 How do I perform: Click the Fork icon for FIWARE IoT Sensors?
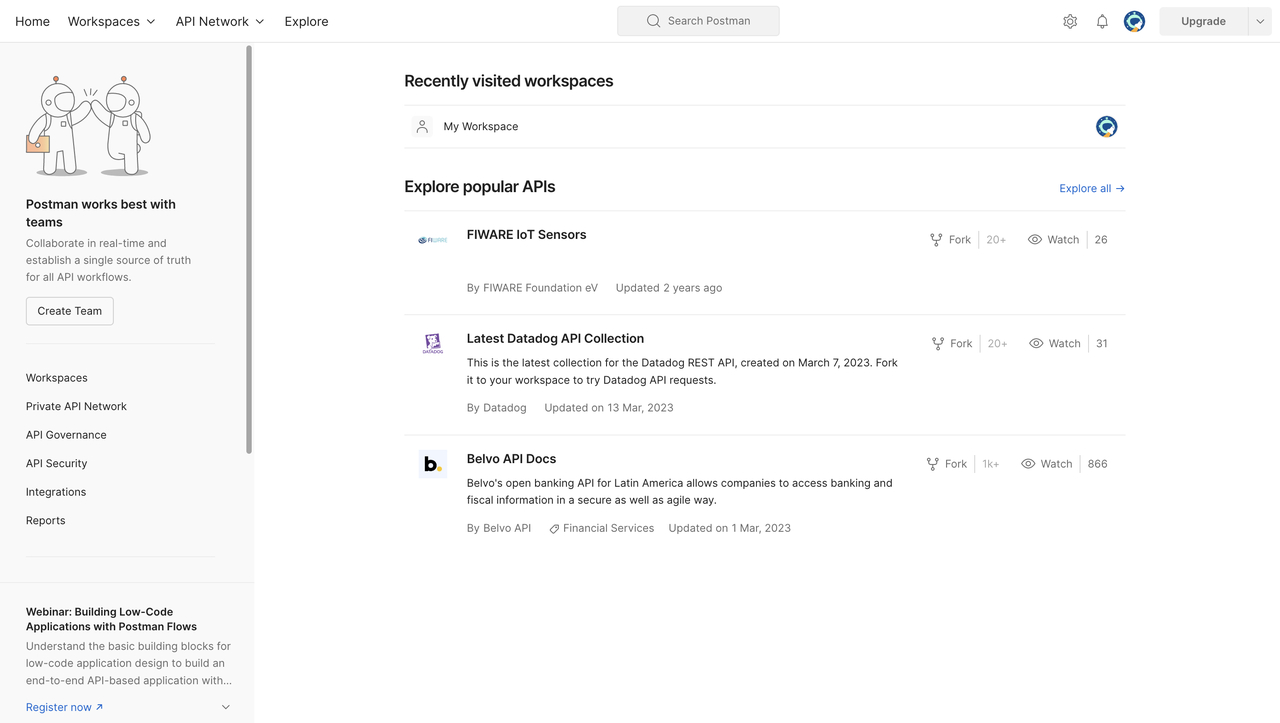[936, 240]
